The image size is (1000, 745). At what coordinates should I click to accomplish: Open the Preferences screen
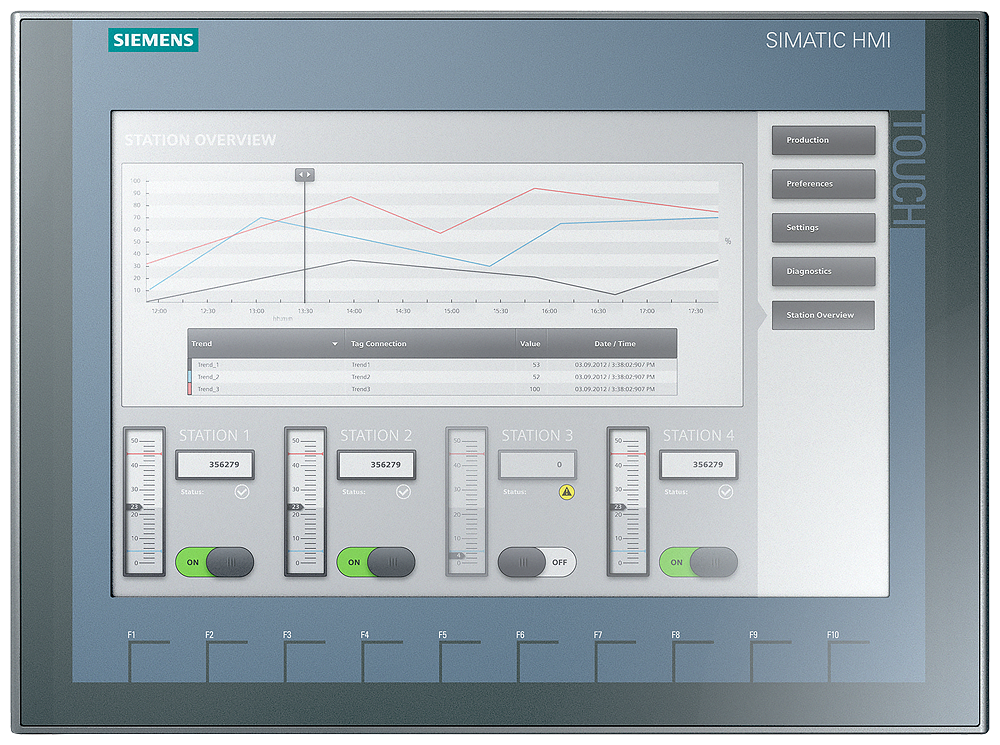[x=822, y=183]
